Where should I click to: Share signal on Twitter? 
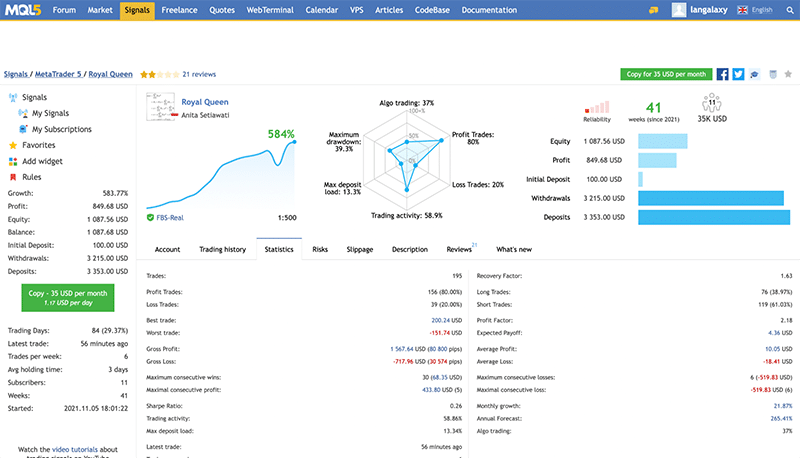pyautogui.click(x=738, y=74)
